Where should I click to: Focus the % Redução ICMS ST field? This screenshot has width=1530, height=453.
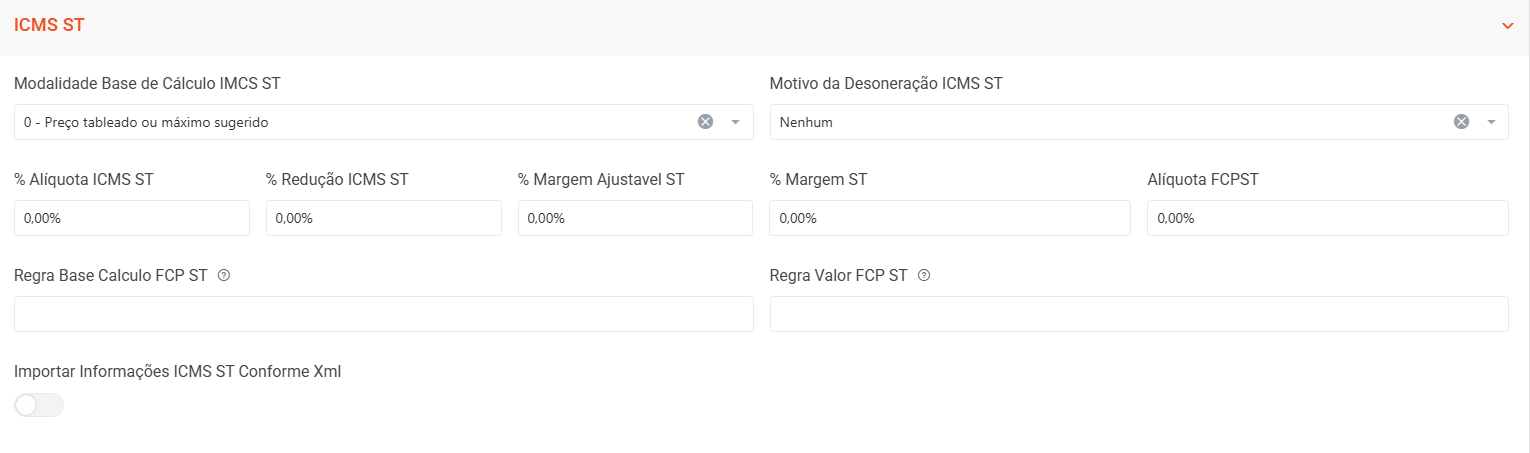(x=383, y=218)
